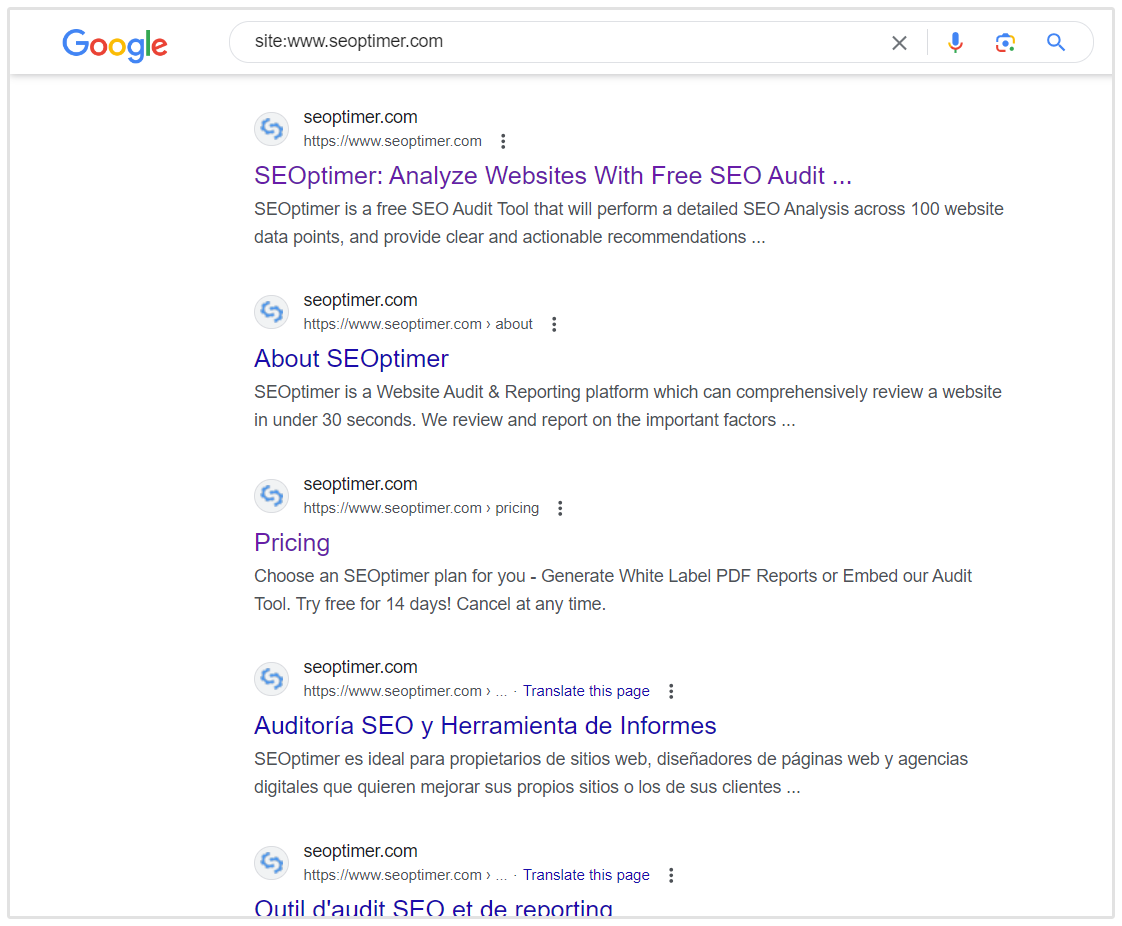The image size is (1122, 926).
Task: Open three-dot menu for Pricing result
Action: point(560,508)
